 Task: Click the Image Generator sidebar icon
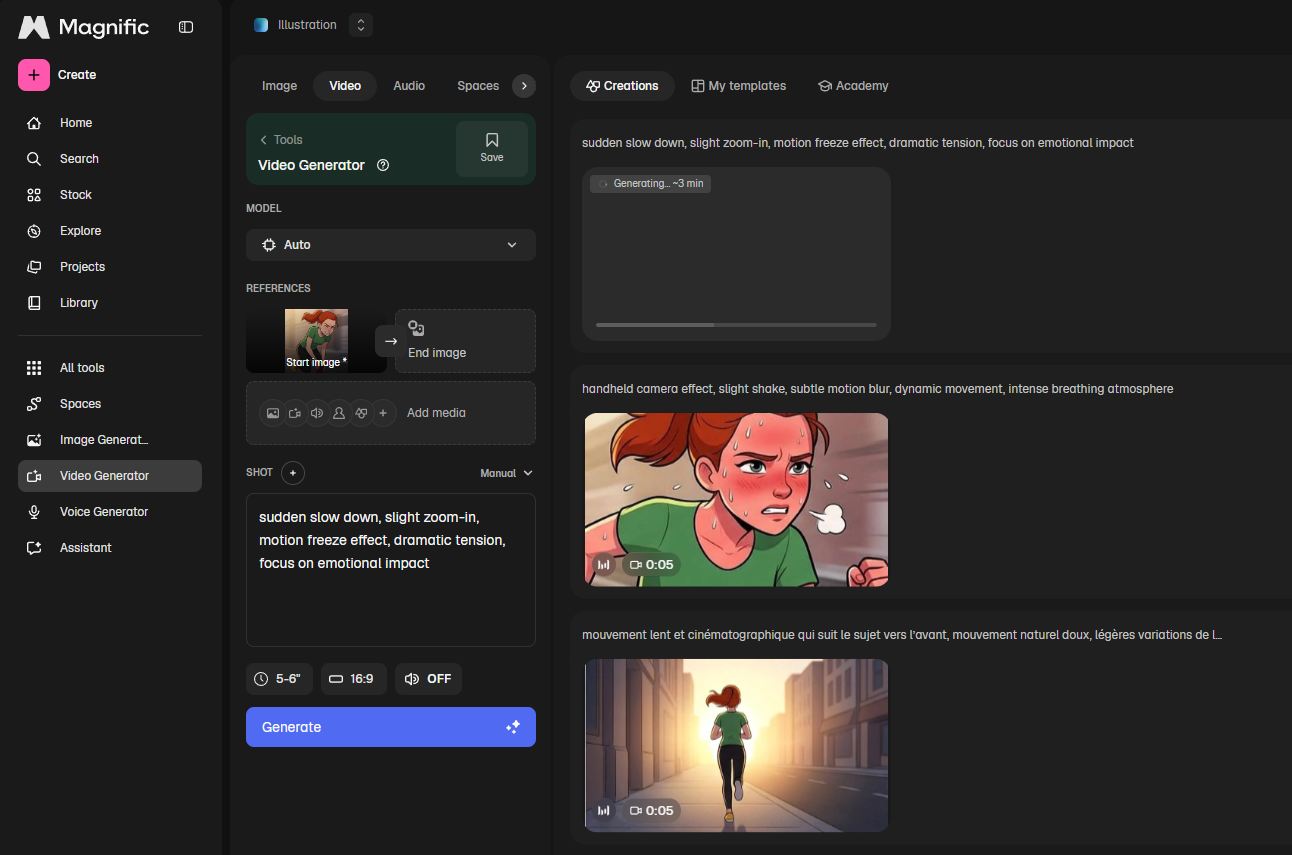point(34,440)
